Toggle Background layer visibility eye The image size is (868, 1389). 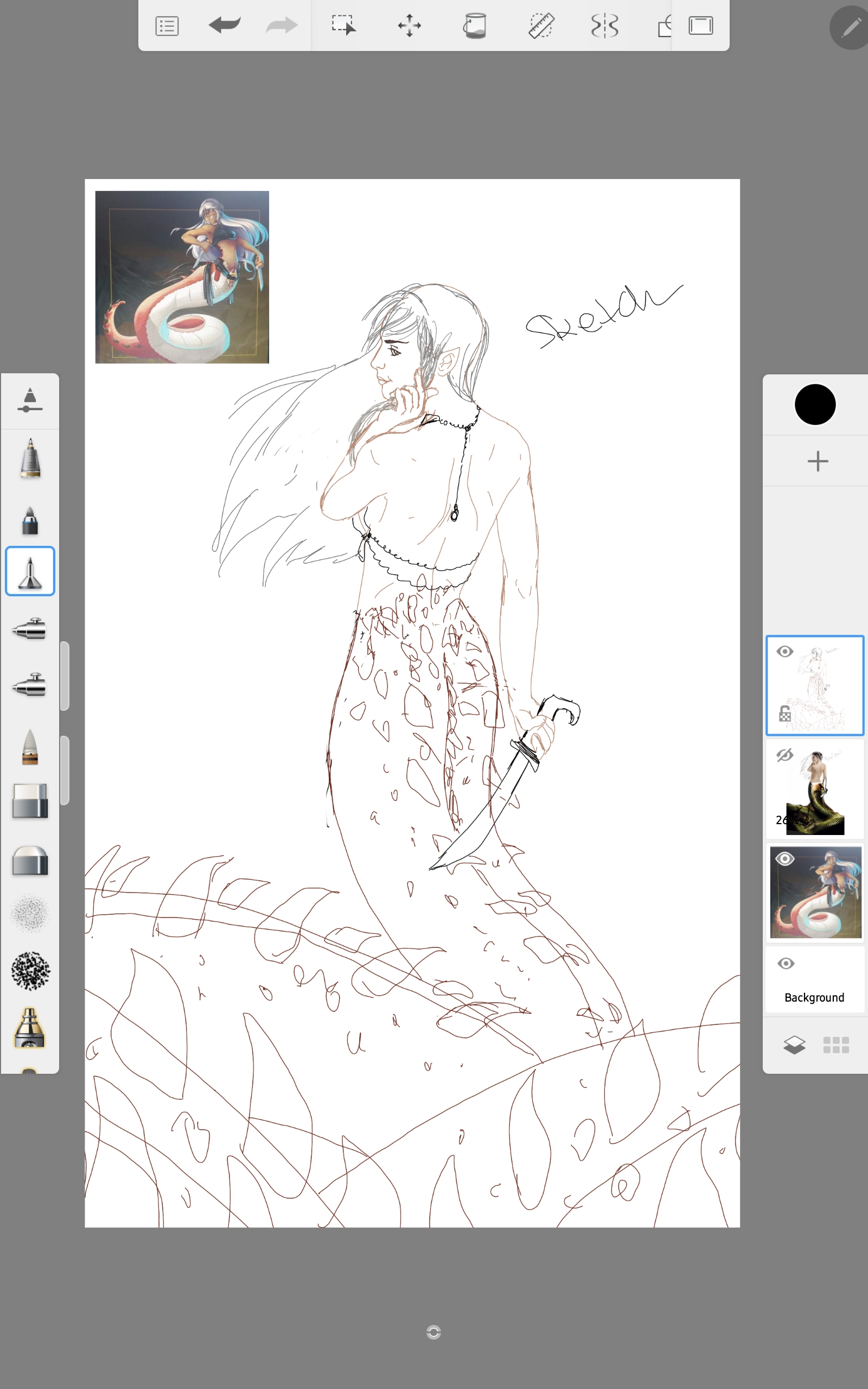click(x=786, y=964)
